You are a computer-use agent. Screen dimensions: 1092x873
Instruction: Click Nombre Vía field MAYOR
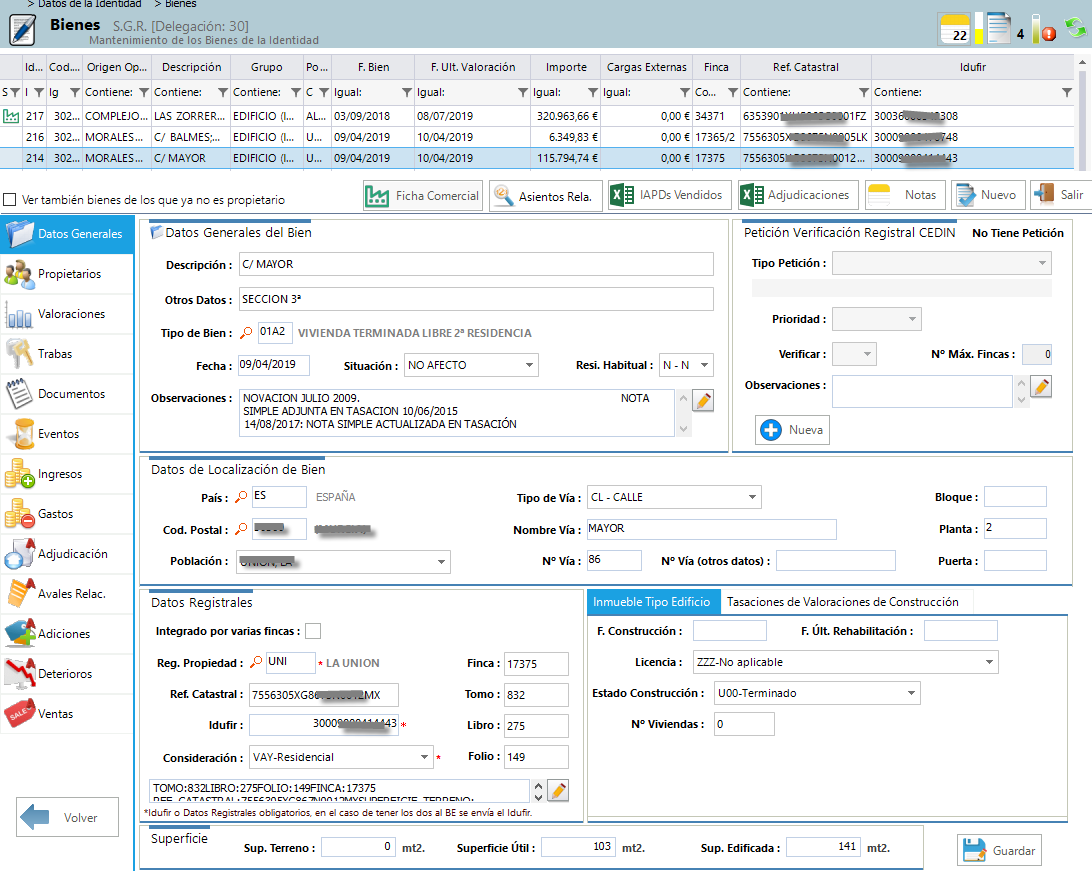pyautogui.click(x=711, y=529)
